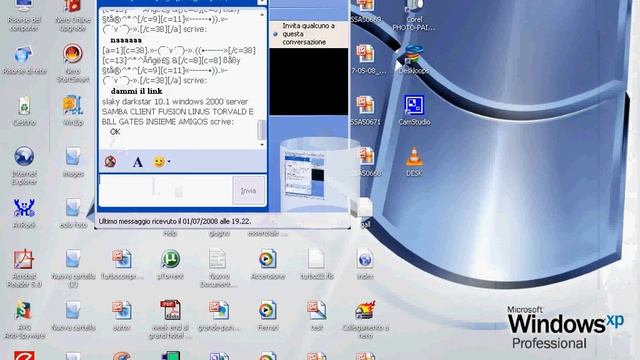640x360 pixels.
Task: Click the chat history scrollbar down arrow
Action: (x=262, y=145)
